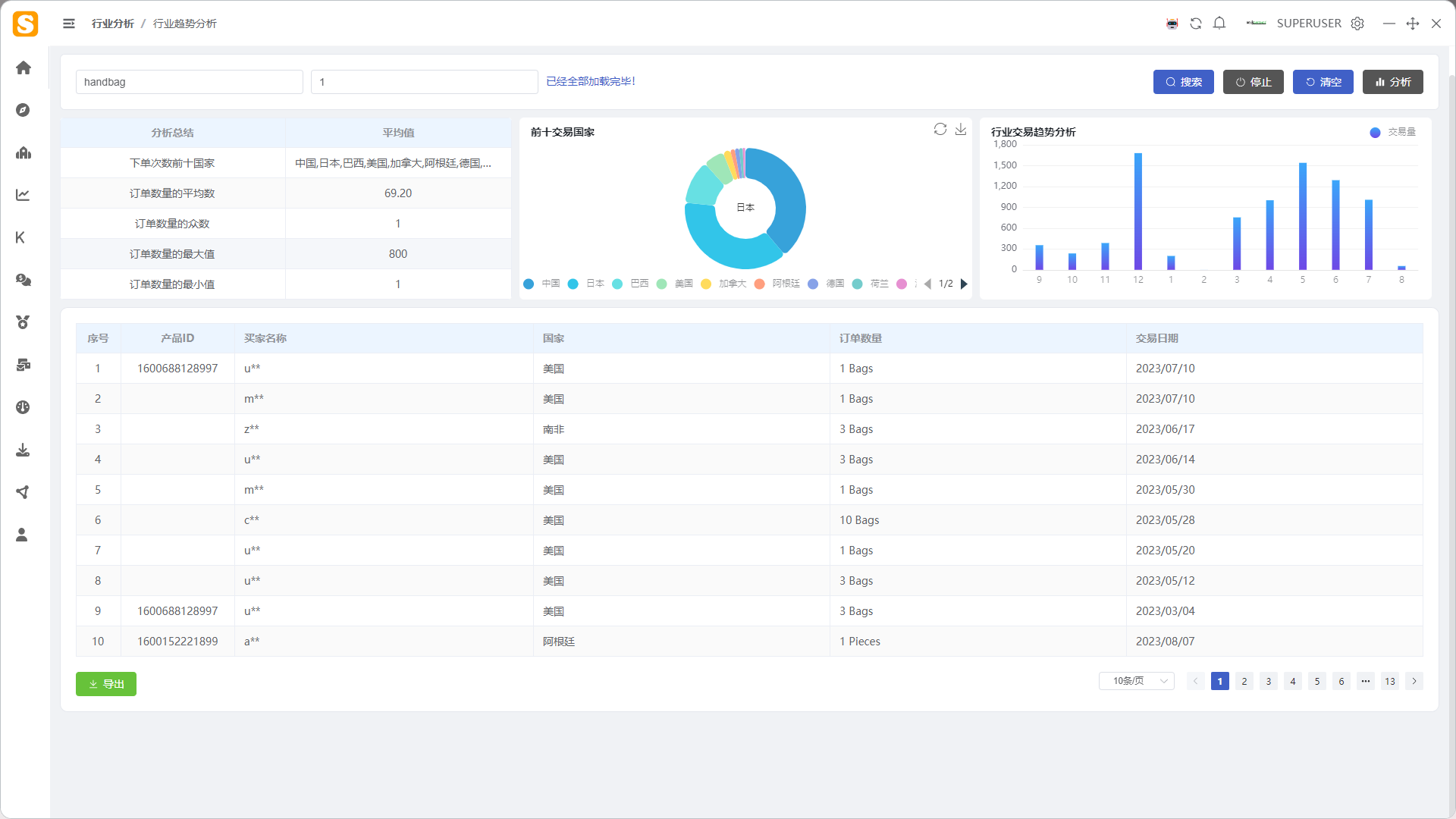
Task: Toggle 美国 legend item in pie chart
Action: 674,284
